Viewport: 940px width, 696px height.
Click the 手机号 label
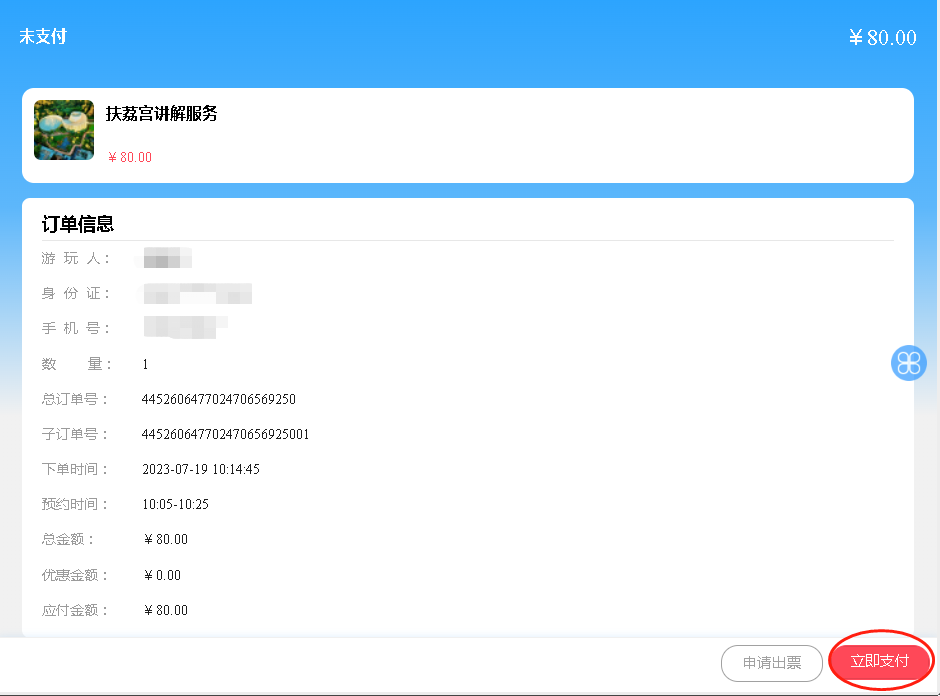(x=76, y=329)
